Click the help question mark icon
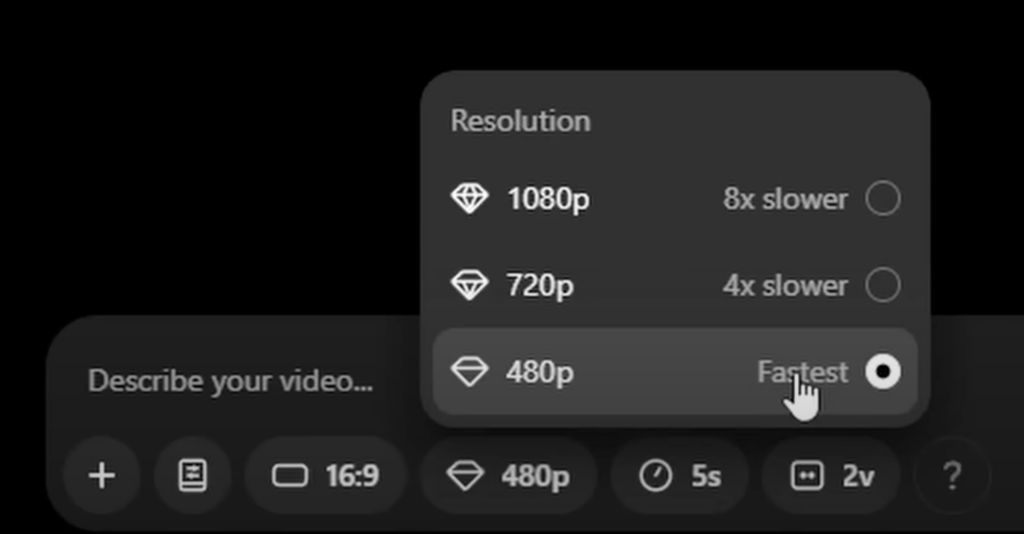Viewport: 1024px width, 534px height. pos(952,475)
